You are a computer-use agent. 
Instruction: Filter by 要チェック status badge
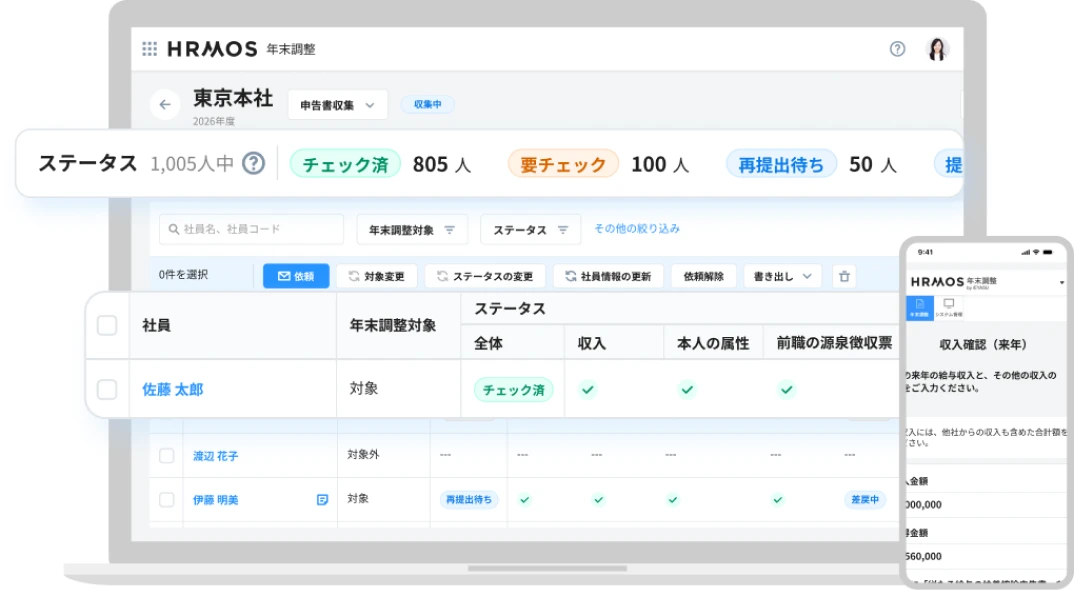[563, 164]
